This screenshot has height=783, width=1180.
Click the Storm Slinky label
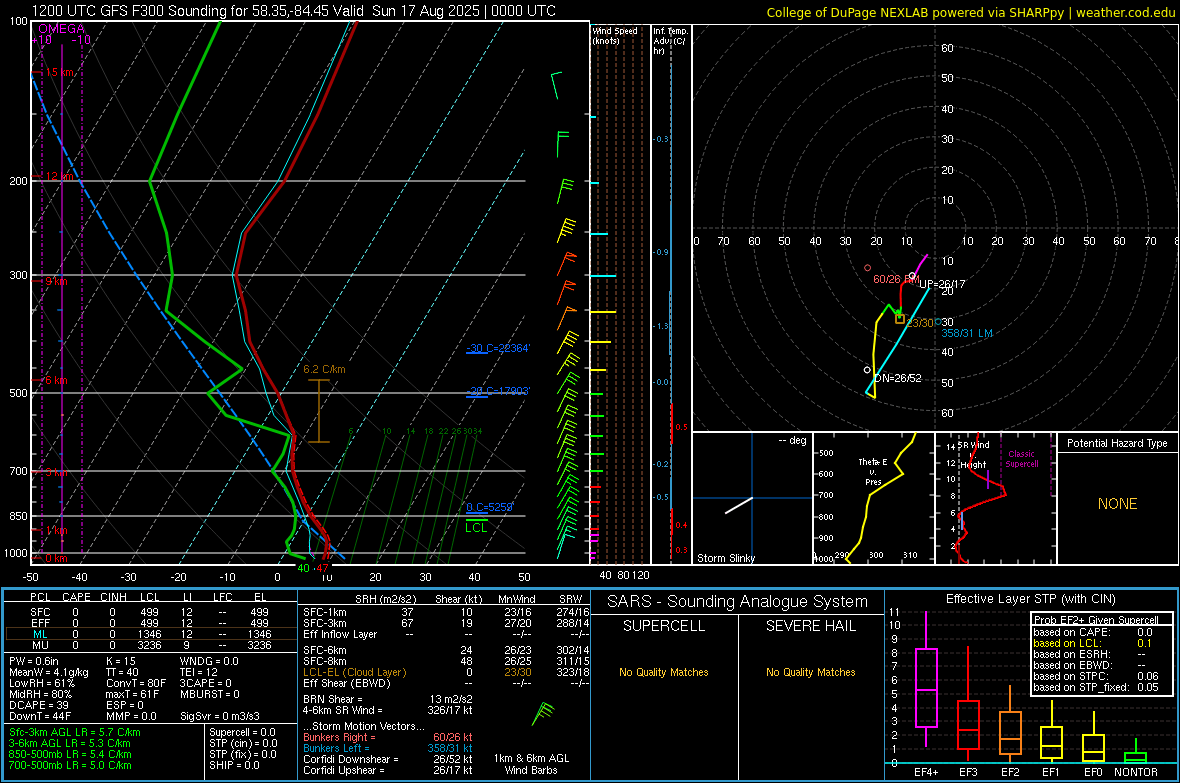click(725, 558)
